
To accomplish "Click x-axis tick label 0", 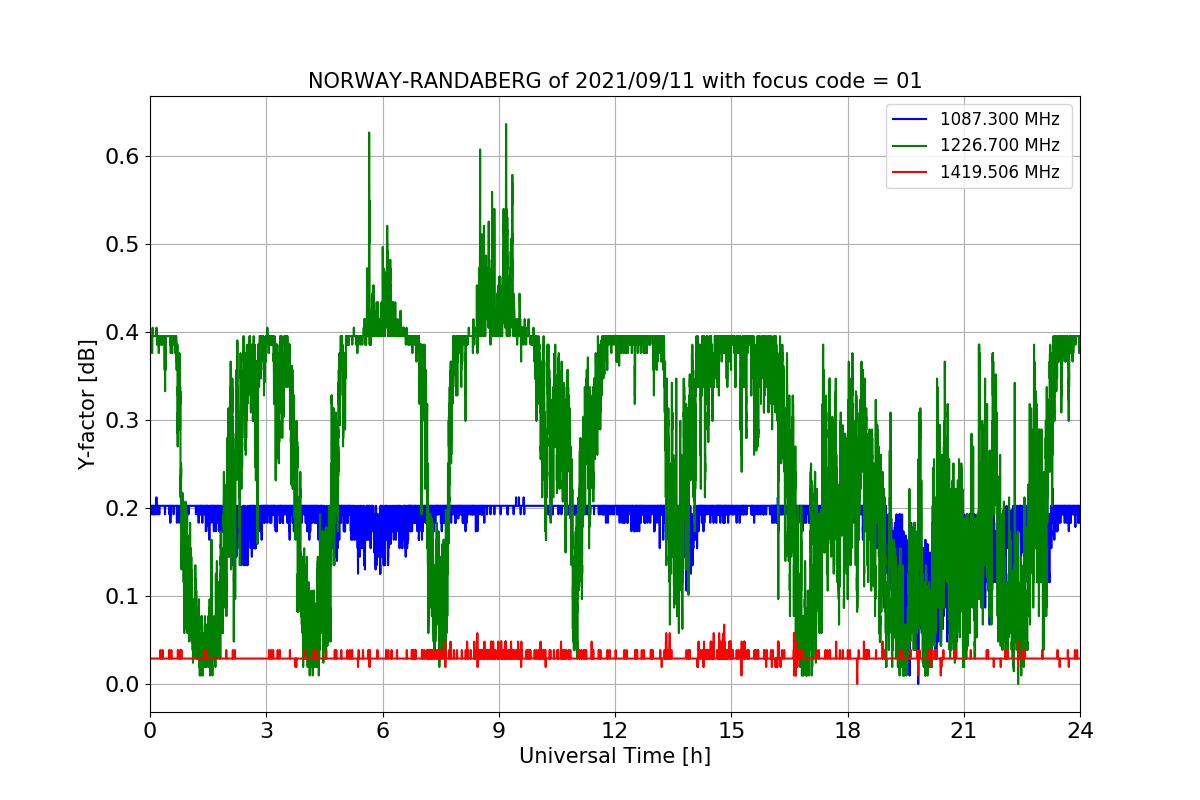I will 150,730.
